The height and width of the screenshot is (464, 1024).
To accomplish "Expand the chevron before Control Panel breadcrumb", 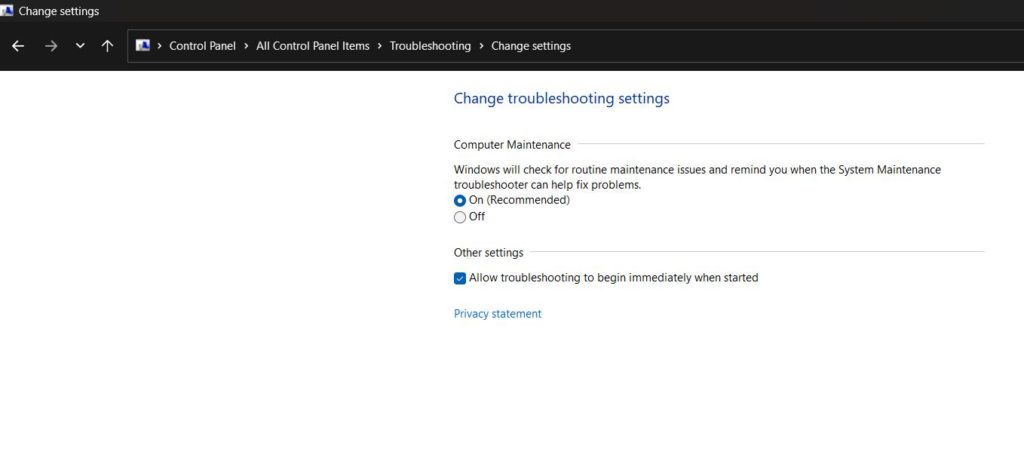I will click(160, 46).
